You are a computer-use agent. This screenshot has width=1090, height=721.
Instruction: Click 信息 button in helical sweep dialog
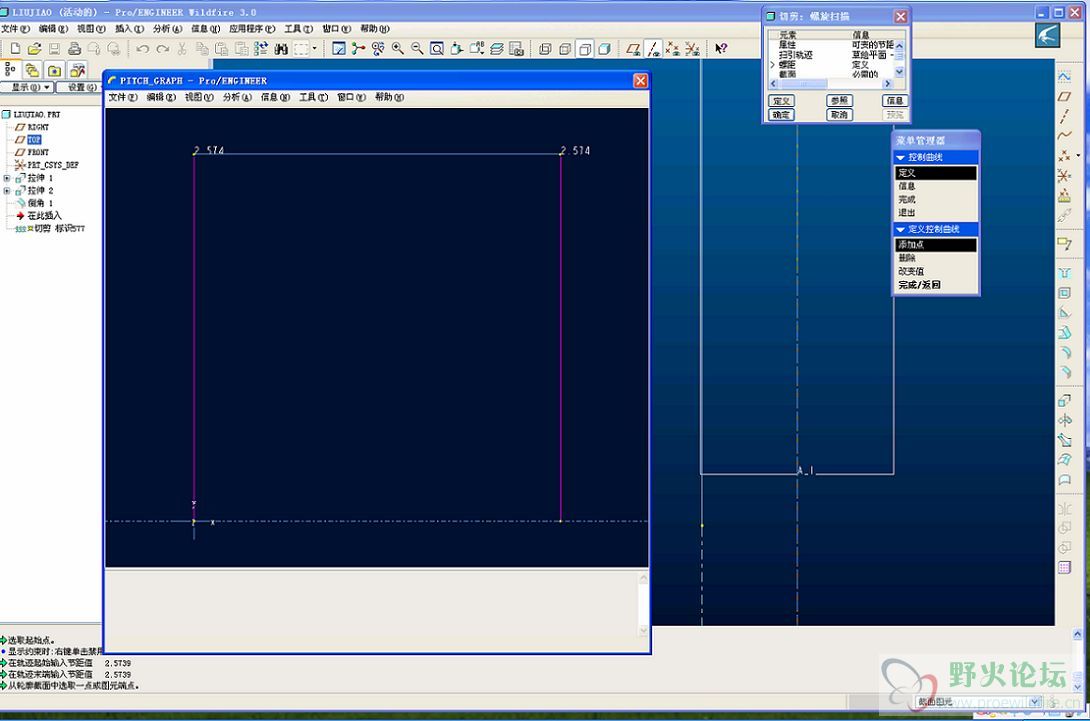[895, 101]
